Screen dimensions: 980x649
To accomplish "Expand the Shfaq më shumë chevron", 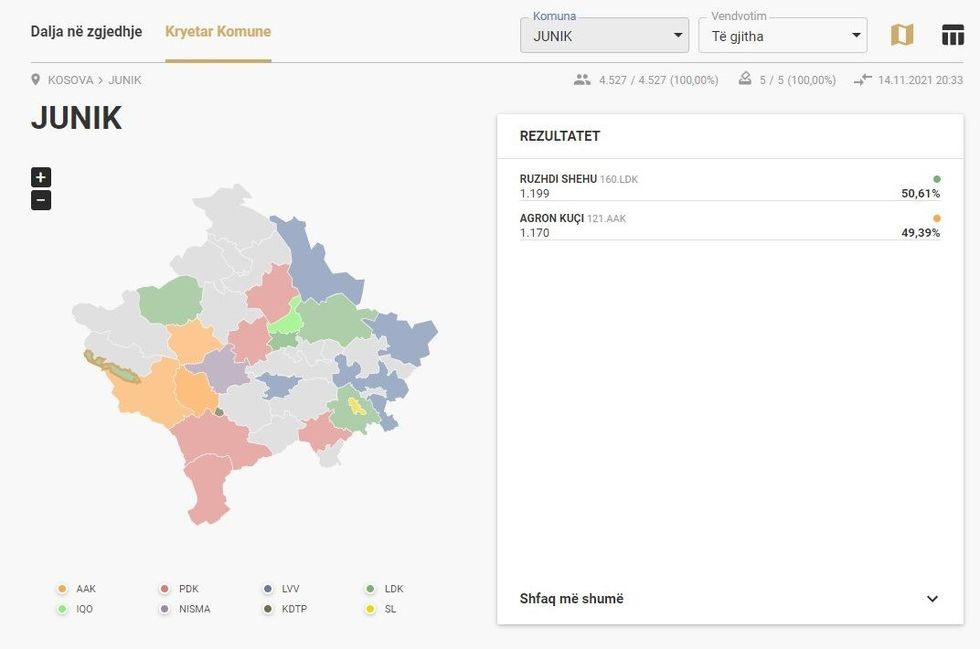I will click(932, 599).
